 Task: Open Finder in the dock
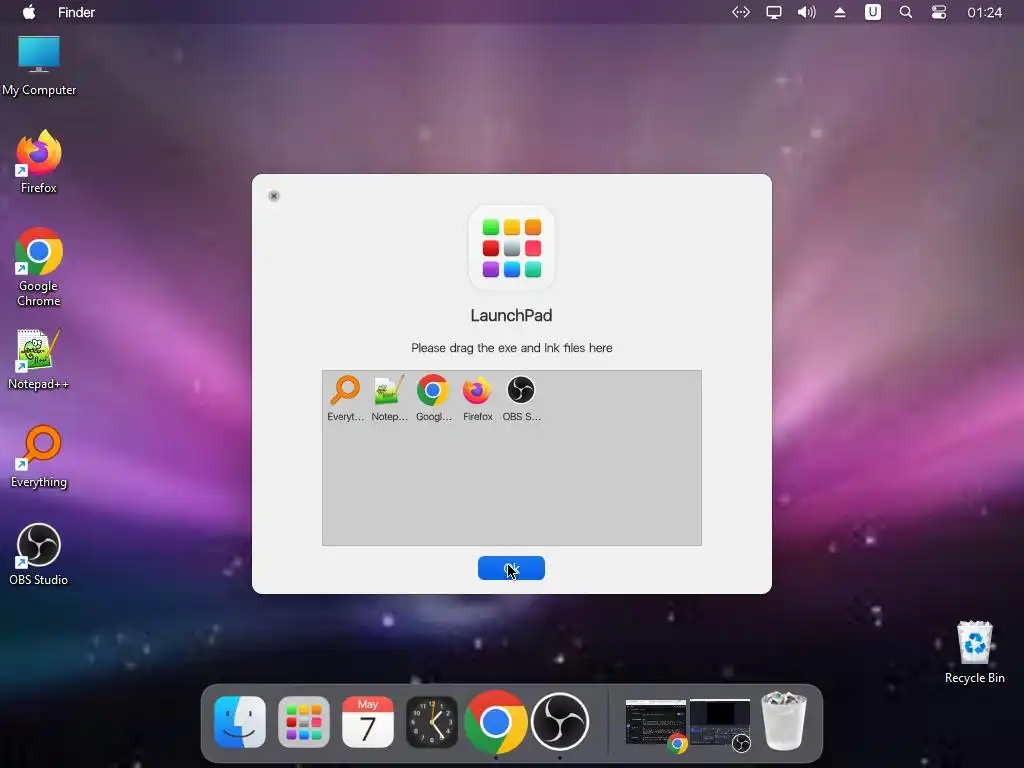240,722
